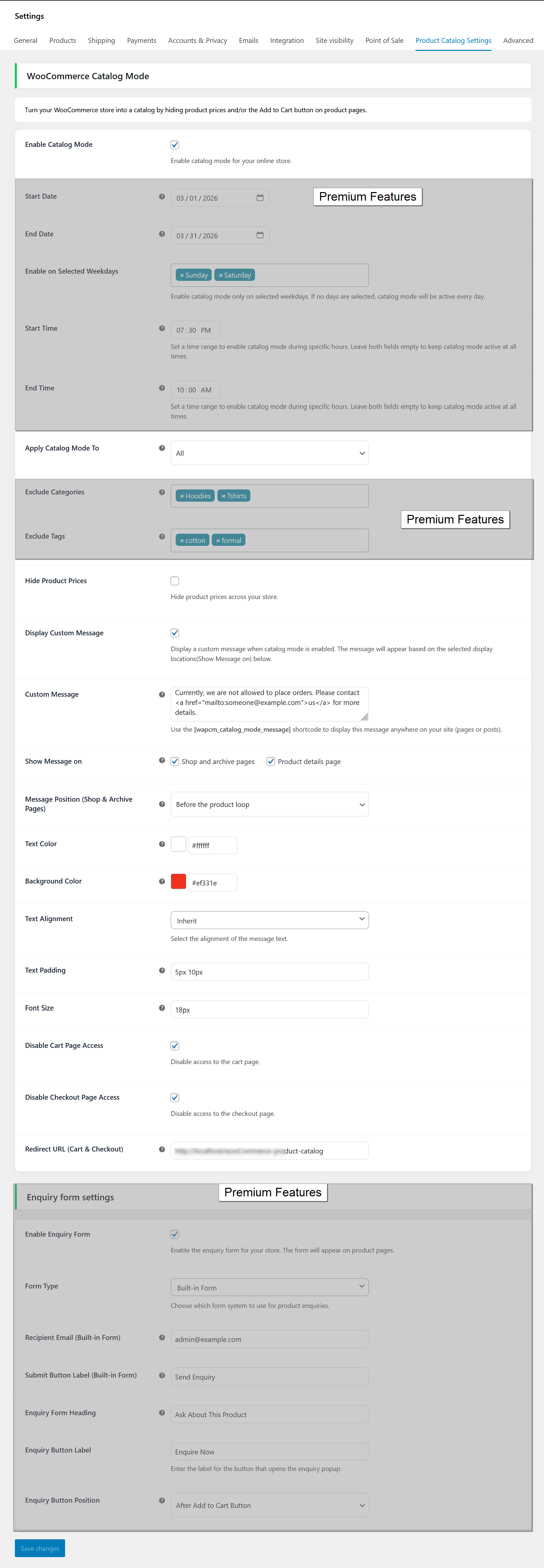Open the Accounts & Privacy tab

point(198,41)
